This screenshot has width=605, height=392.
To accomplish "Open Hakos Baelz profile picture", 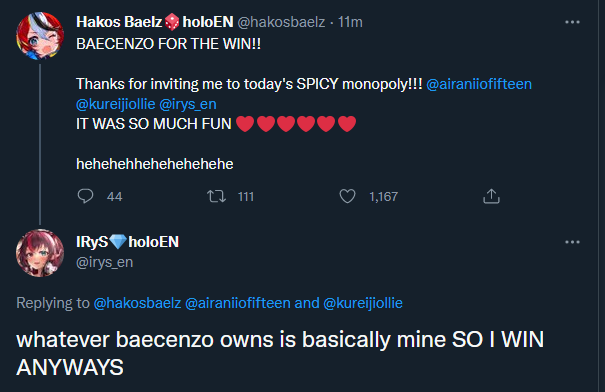I will 40,36.
